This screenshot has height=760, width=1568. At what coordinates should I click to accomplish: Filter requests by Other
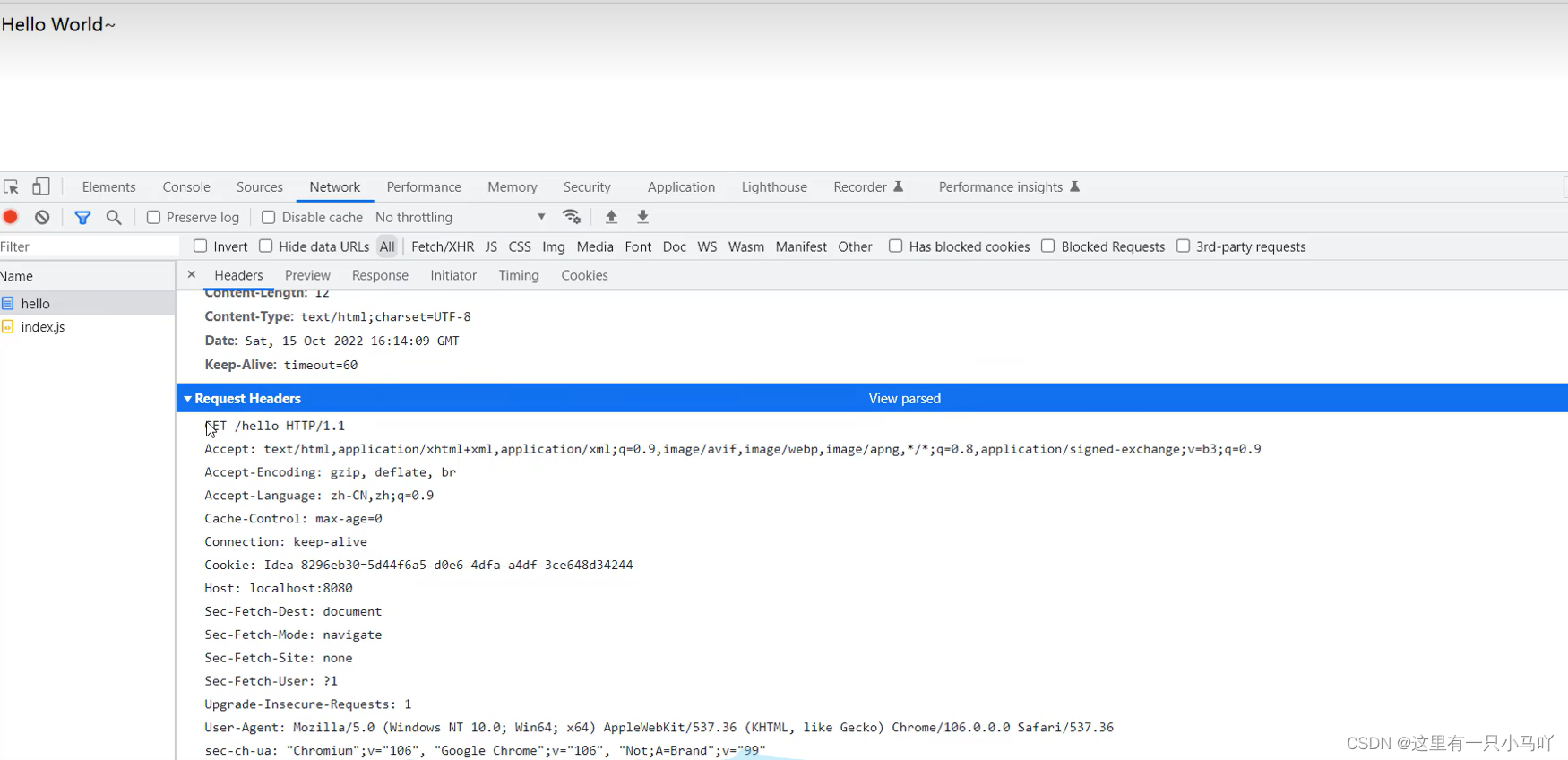click(x=855, y=246)
